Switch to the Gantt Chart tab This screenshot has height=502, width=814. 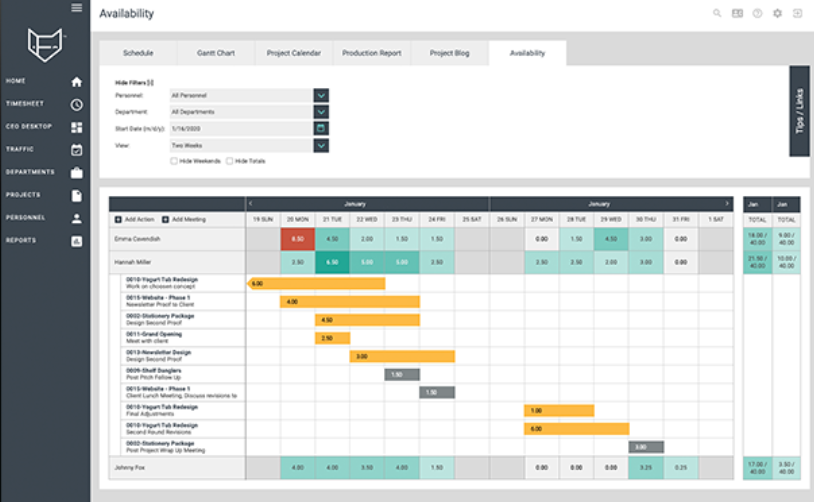pos(214,52)
